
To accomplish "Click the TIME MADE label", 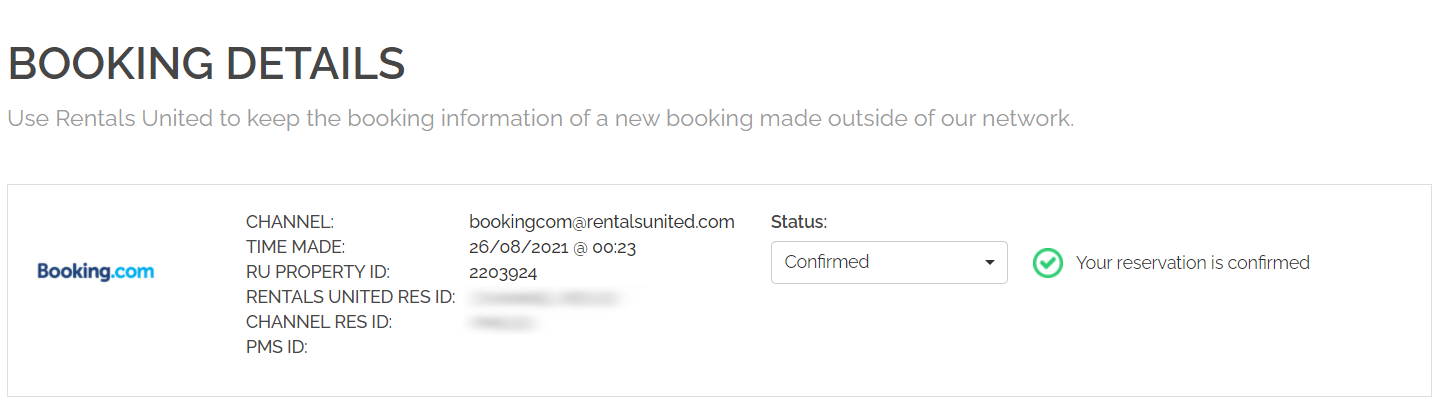I will 295,247.
